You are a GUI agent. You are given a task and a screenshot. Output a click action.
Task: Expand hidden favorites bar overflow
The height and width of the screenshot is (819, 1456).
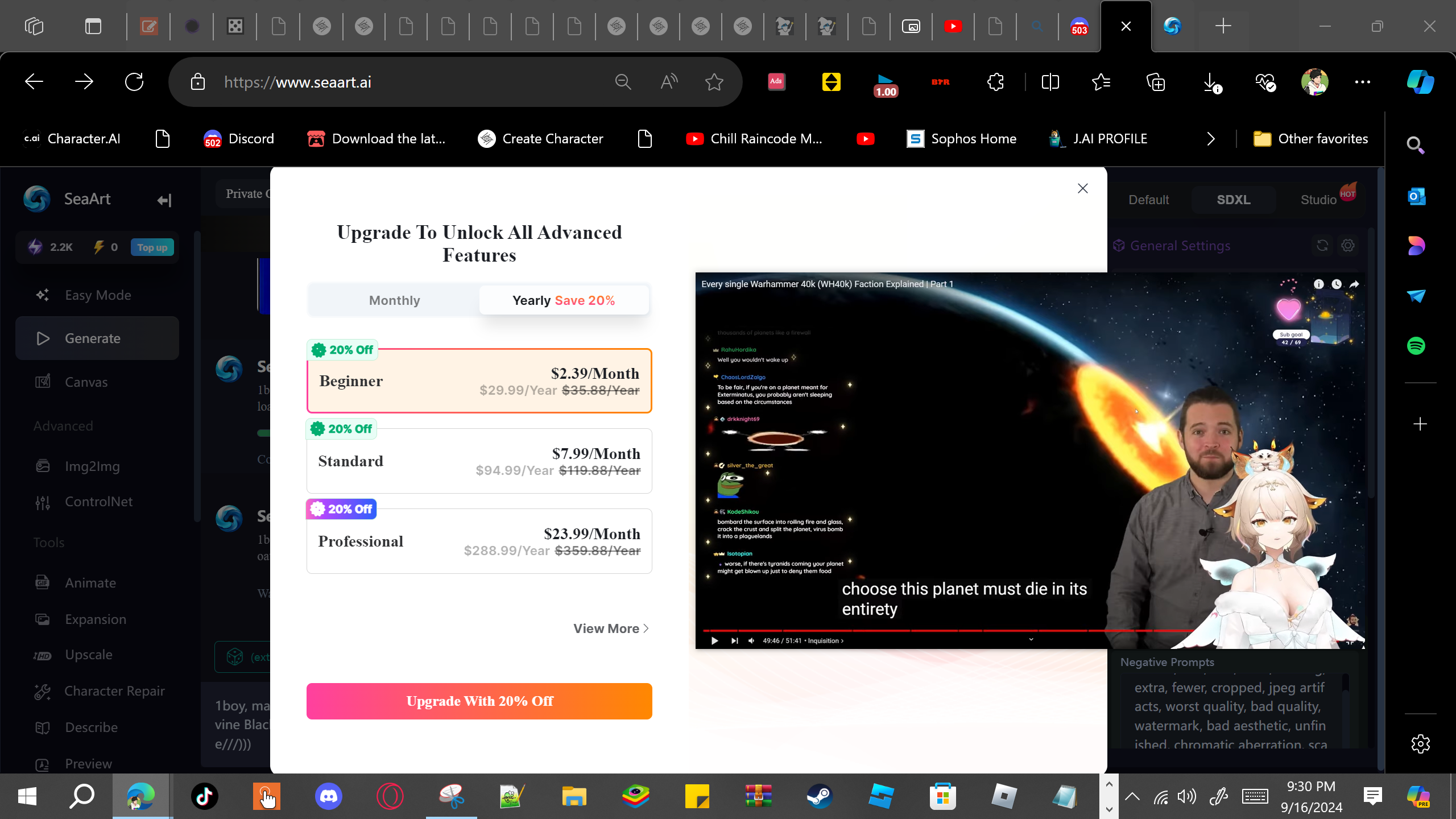pyautogui.click(x=1211, y=139)
